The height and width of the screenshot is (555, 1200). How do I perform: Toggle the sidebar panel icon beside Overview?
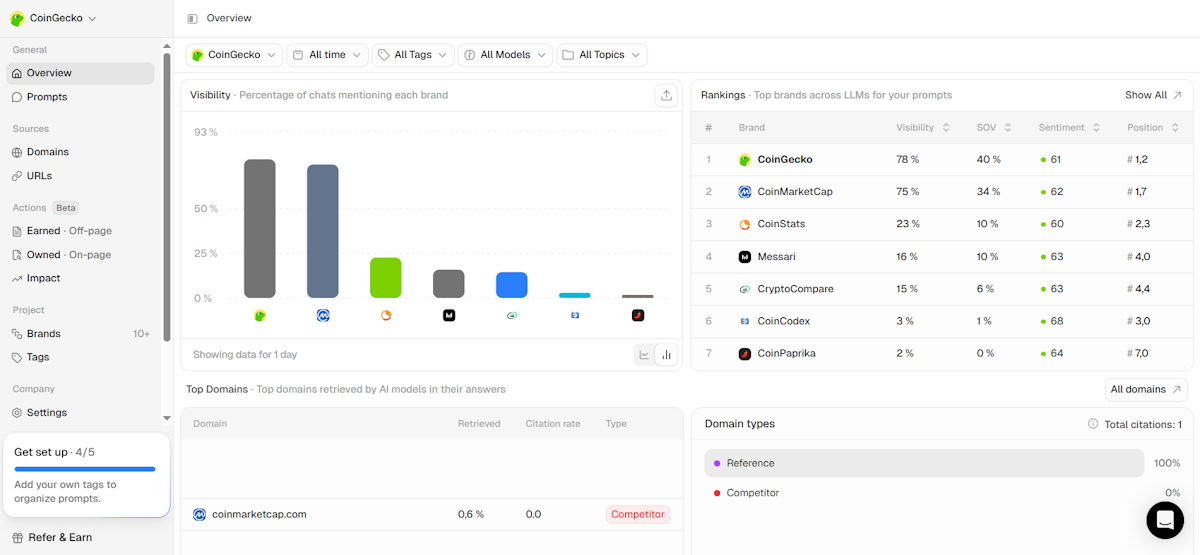(x=193, y=18)
